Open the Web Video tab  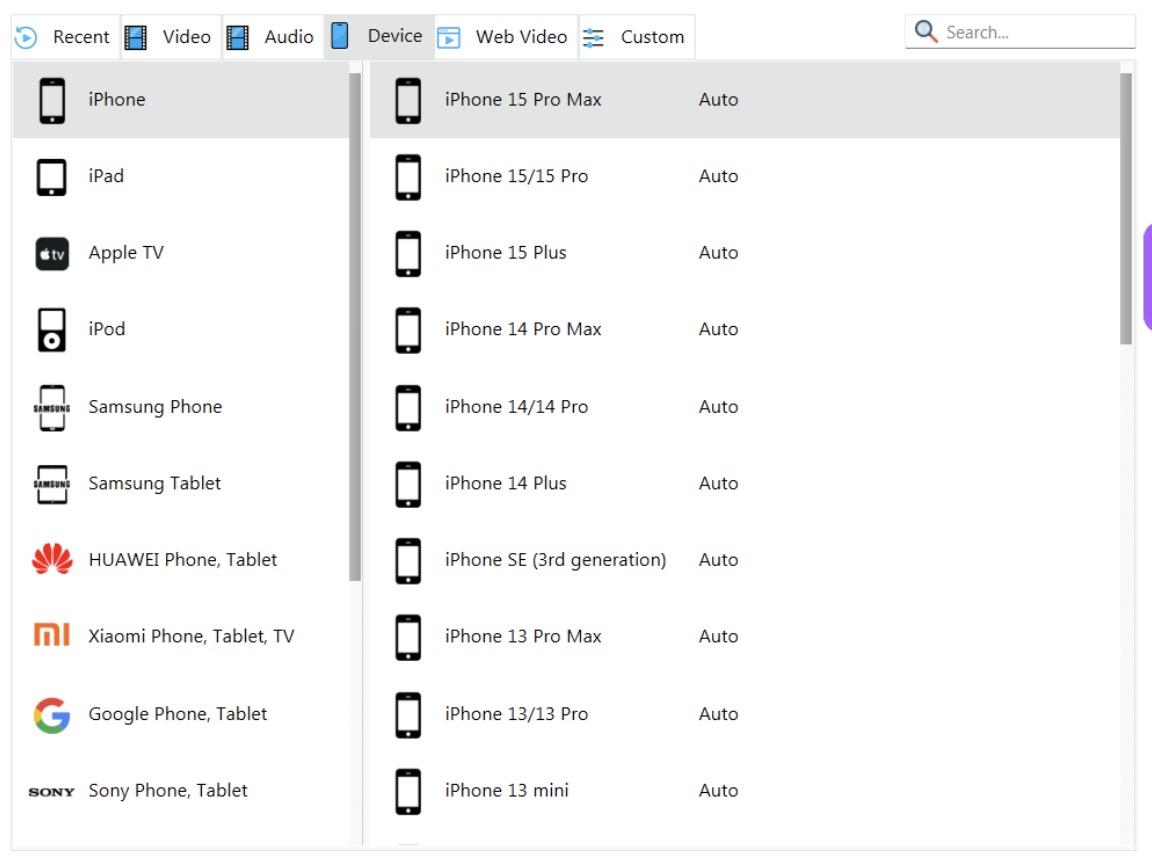pos(506,37)
